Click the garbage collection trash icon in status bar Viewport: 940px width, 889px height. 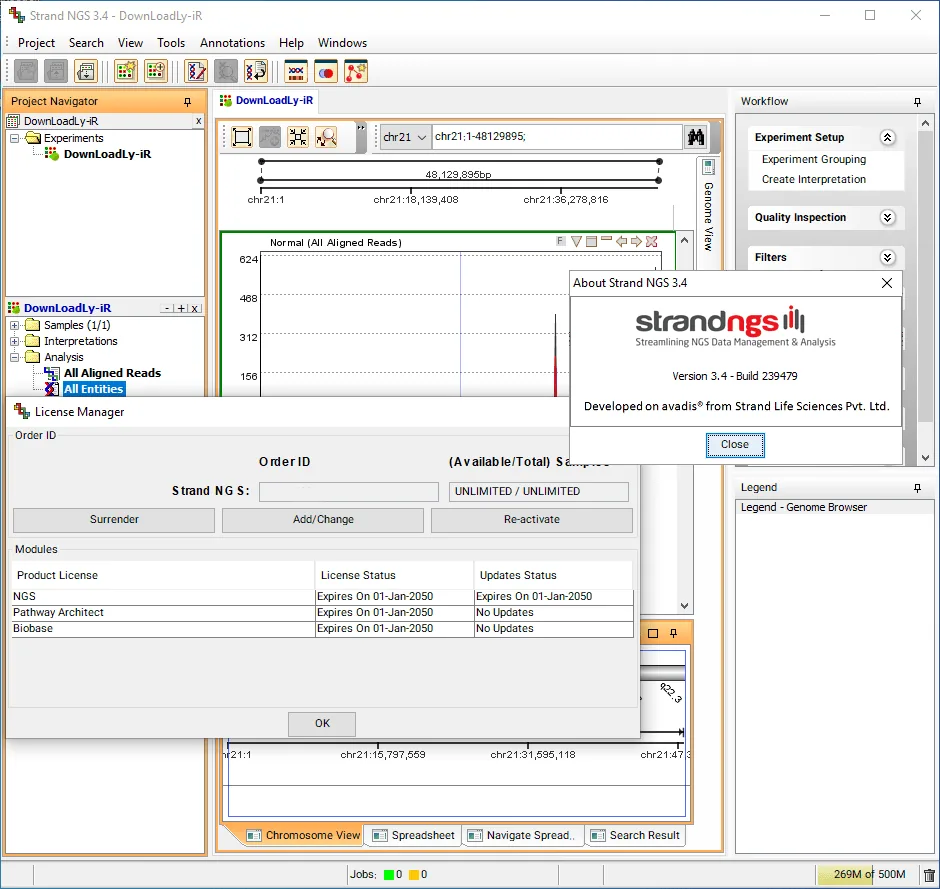(929, 874)
